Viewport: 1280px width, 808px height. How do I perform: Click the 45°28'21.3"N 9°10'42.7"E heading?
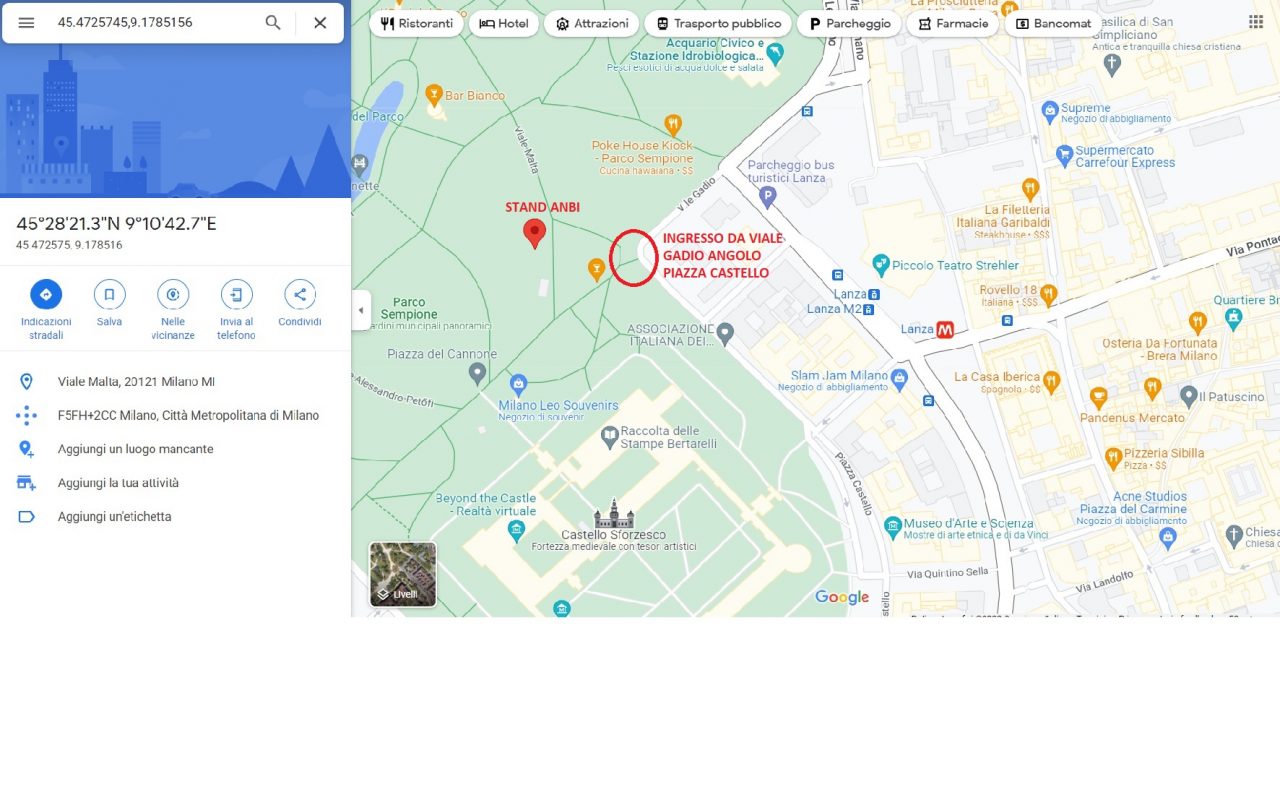[x=116, y=224]
